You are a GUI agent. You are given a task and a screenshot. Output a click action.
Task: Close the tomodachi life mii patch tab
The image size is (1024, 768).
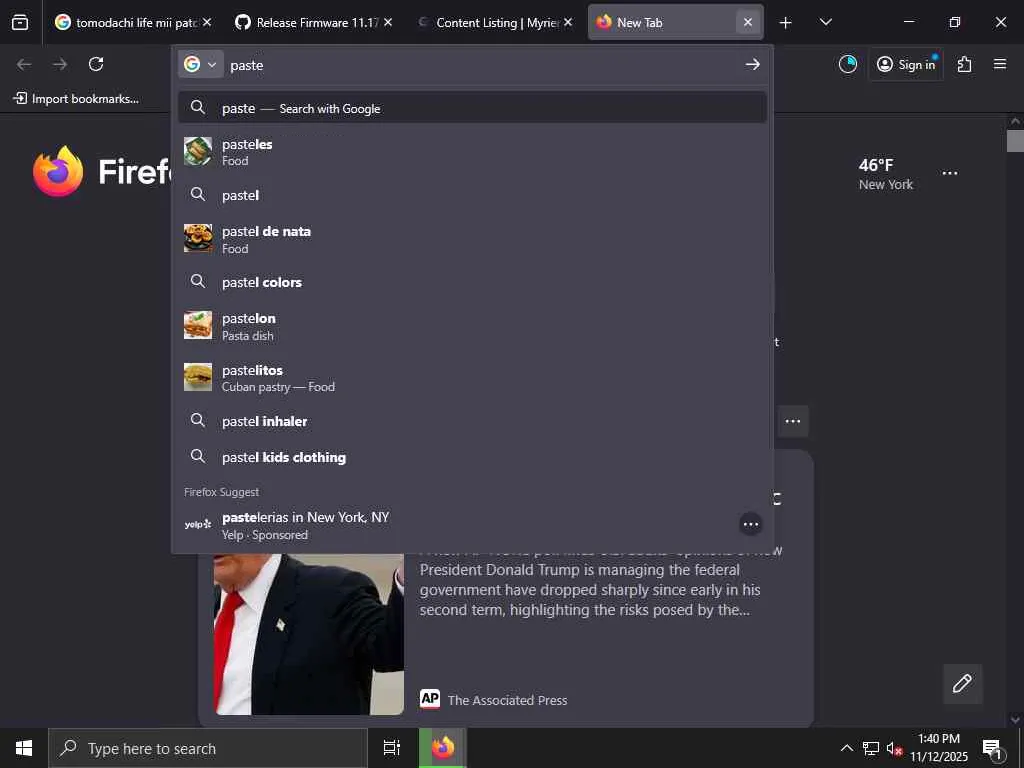tap(206, 22)
